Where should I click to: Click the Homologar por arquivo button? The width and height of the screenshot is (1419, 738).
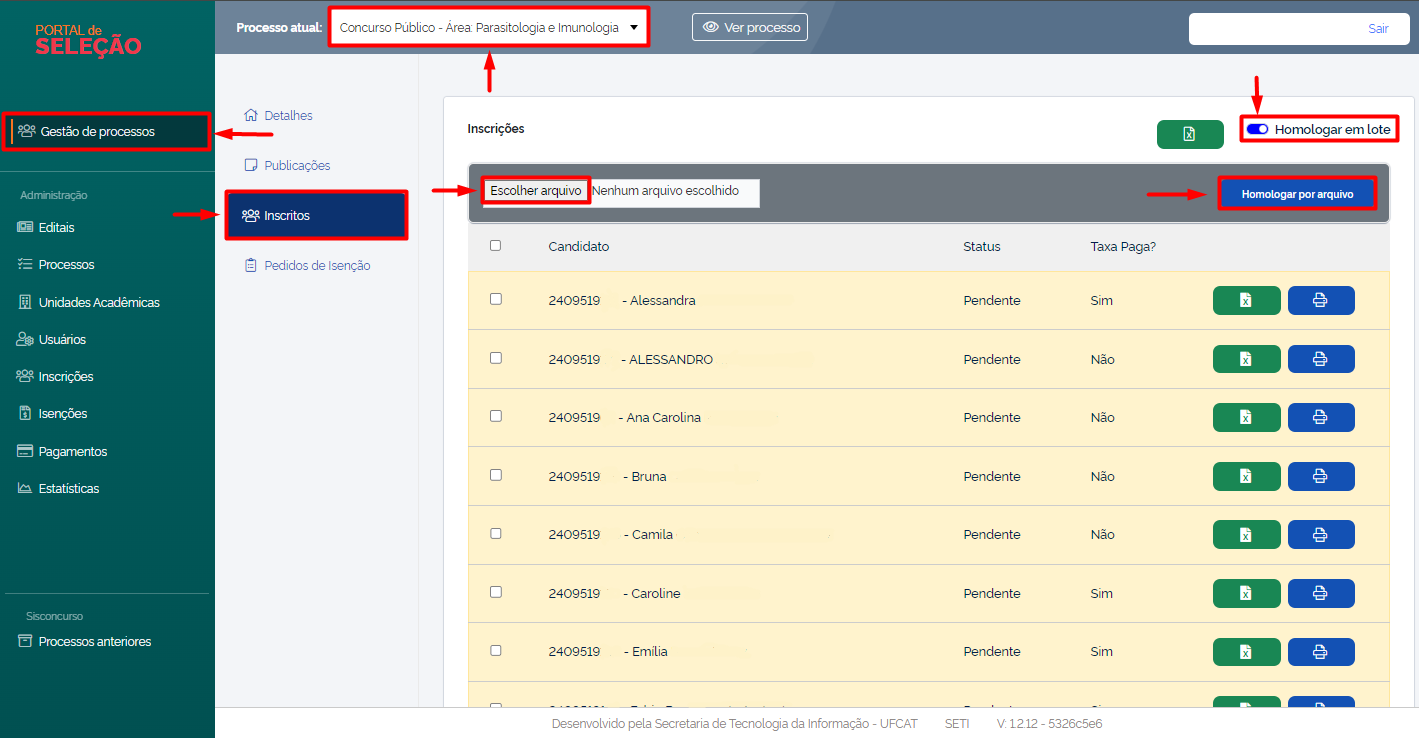[1297, 194]
